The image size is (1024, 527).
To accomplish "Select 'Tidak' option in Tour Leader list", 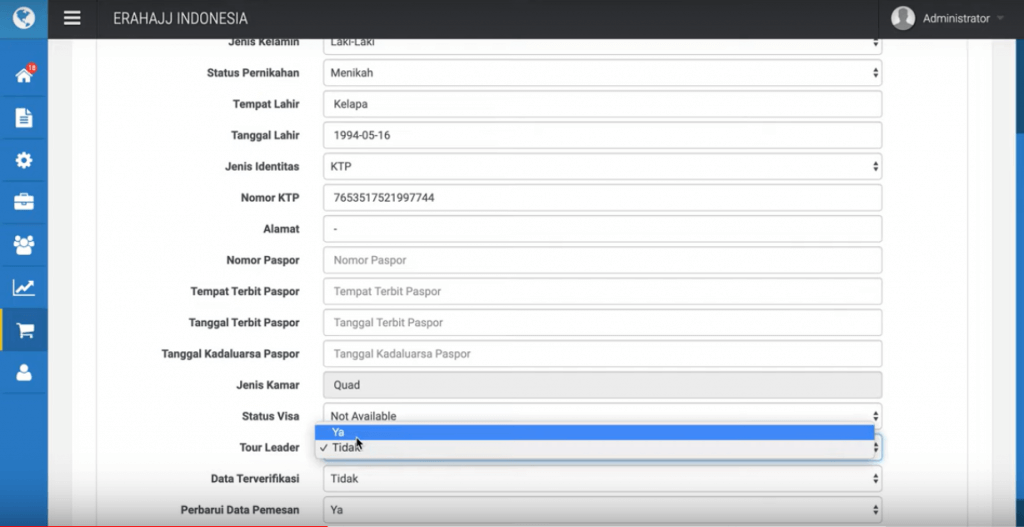I will tap(594, 448).
